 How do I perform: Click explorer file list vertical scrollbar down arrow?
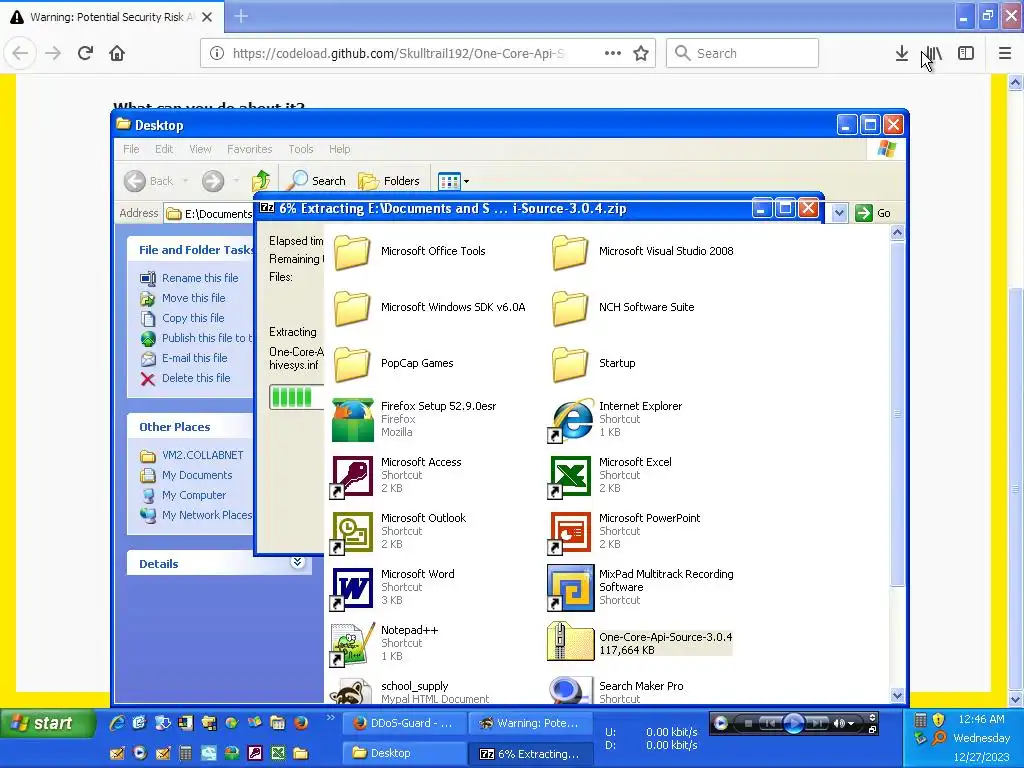point(897,696)
